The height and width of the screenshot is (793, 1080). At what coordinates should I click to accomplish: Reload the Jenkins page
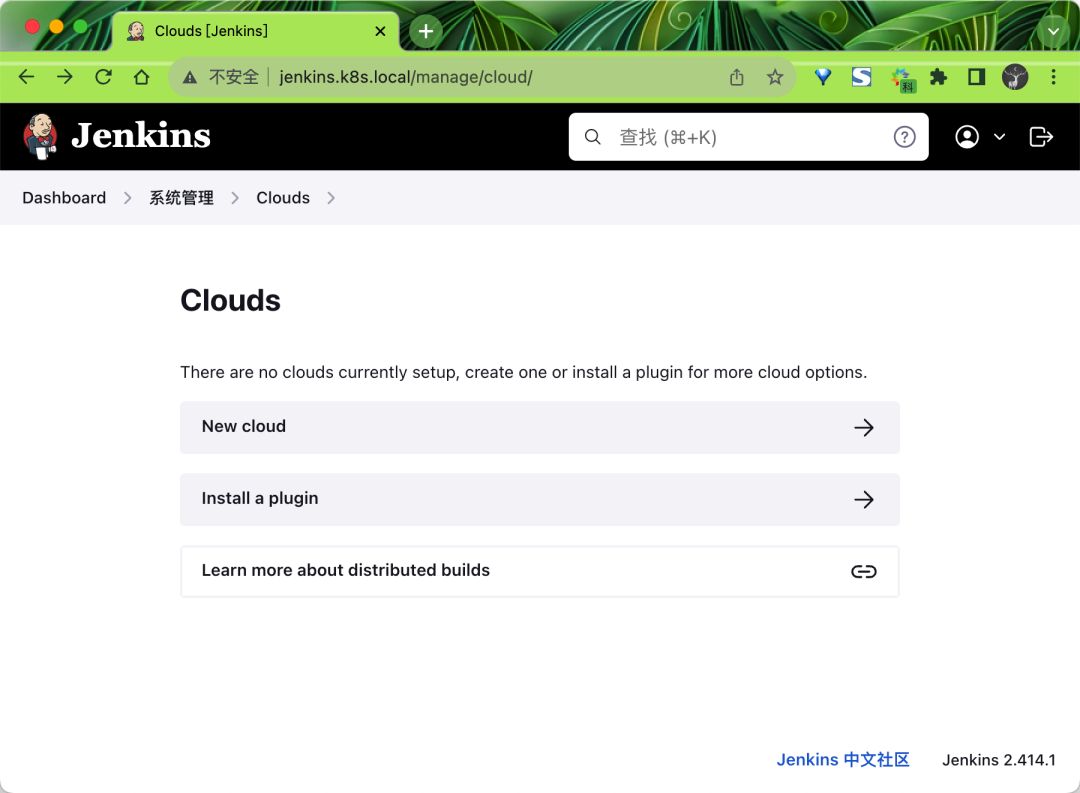103,77
